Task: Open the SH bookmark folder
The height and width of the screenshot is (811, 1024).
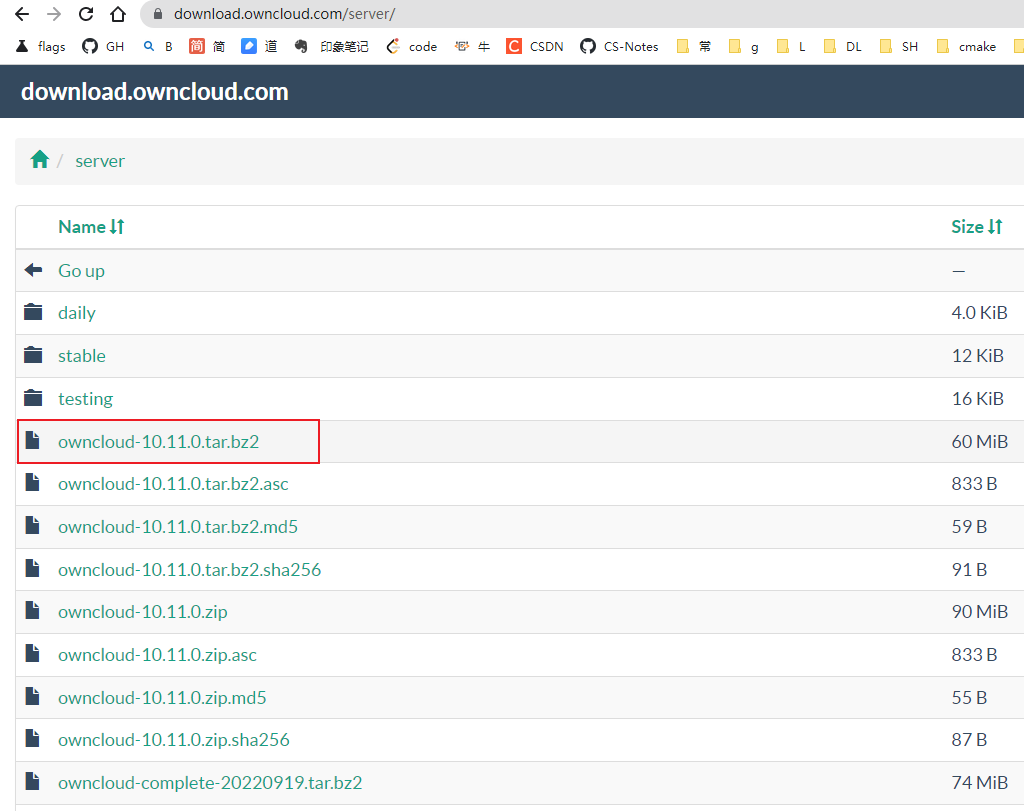Action: [899, 46]
